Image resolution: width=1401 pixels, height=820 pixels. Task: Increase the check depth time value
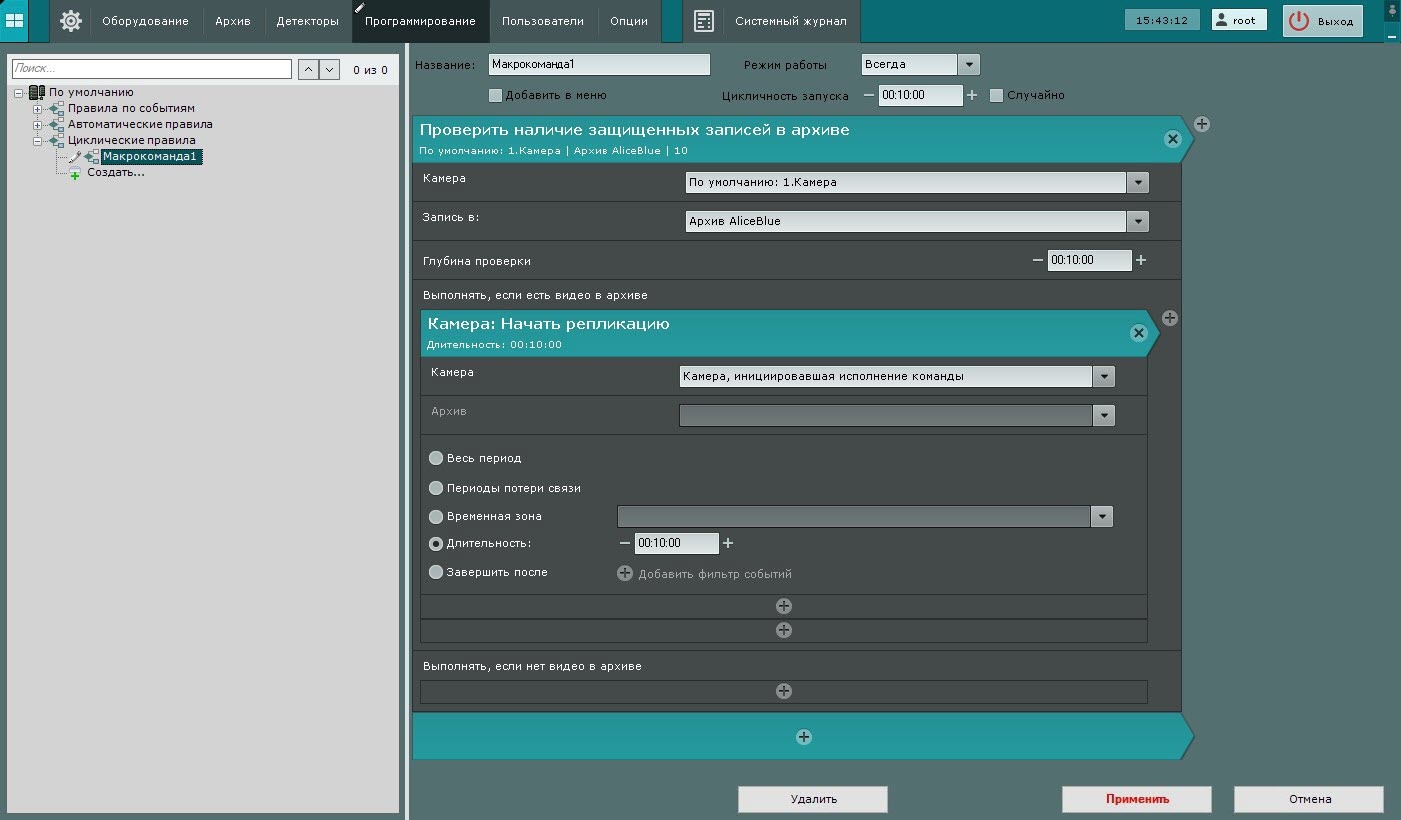pyautogui.click(x=1141, y=260)
